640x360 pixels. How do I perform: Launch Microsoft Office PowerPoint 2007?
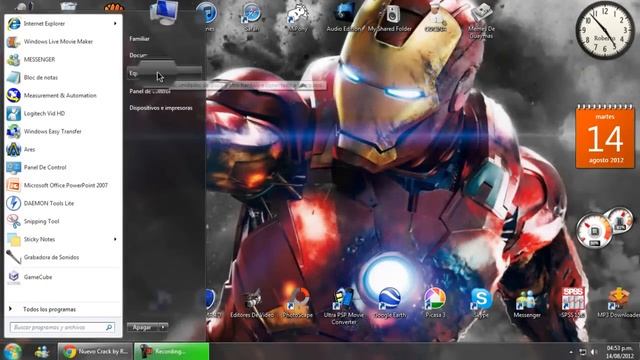(x=63, y=185)
